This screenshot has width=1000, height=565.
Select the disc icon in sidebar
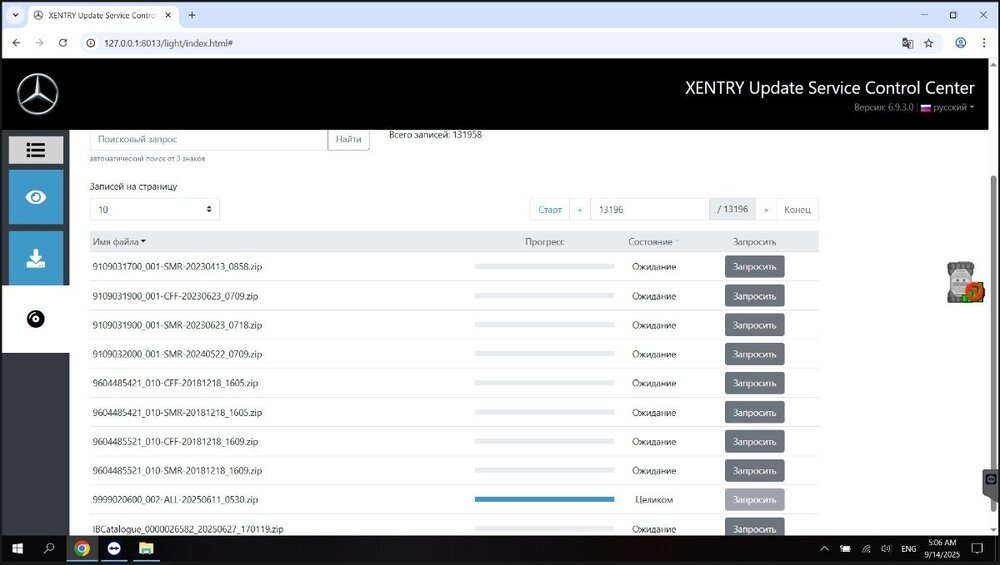36,319
